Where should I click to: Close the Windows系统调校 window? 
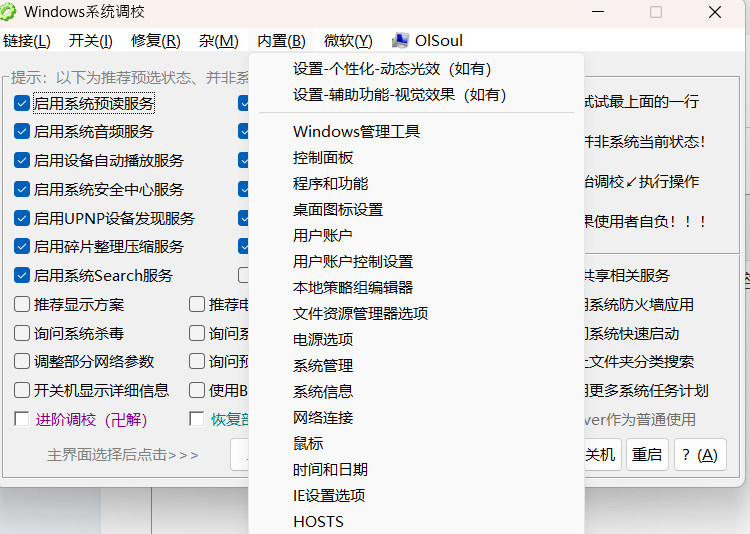pyautogui.click(x=715, y=12)
